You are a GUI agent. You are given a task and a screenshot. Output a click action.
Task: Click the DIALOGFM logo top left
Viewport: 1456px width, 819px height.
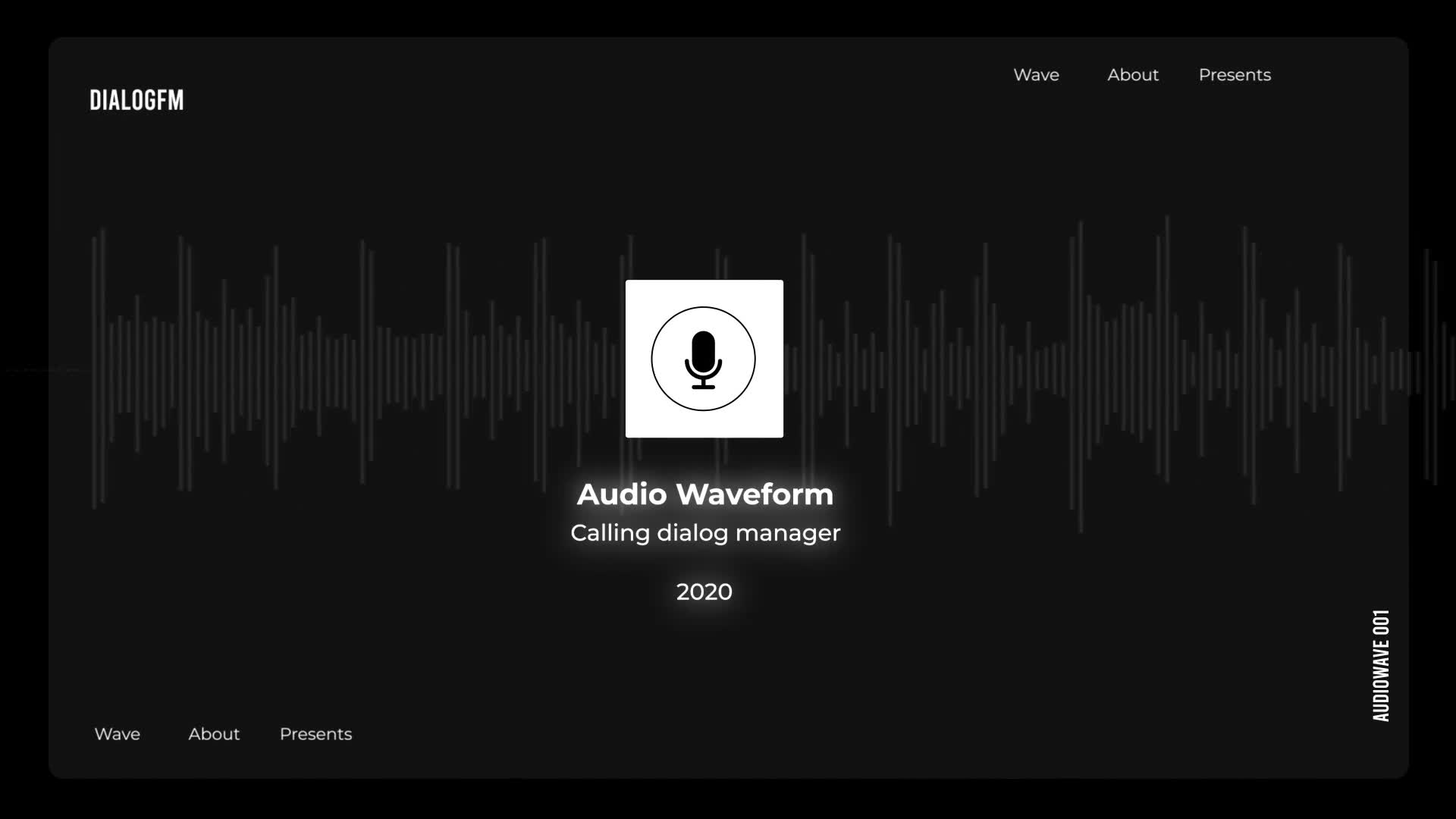[137, 100]
